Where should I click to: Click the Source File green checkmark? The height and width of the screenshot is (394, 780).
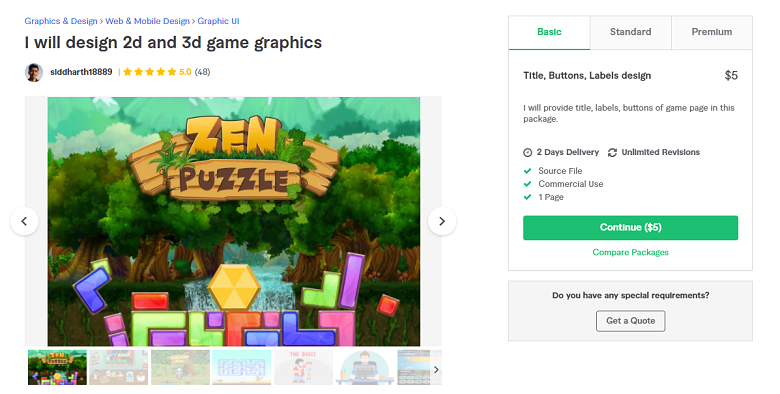[528, 171]
